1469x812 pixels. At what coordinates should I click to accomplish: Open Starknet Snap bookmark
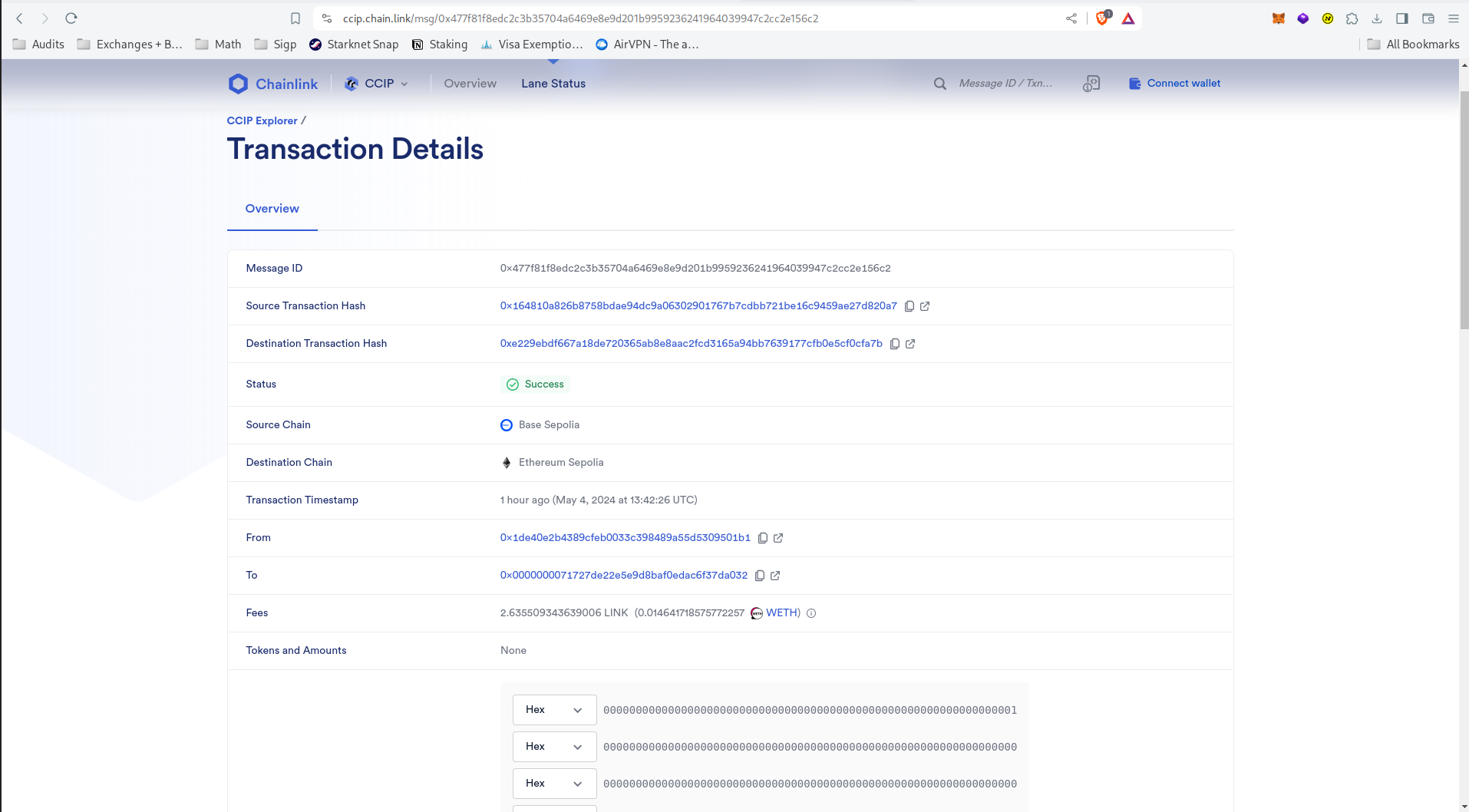point(354,45)
